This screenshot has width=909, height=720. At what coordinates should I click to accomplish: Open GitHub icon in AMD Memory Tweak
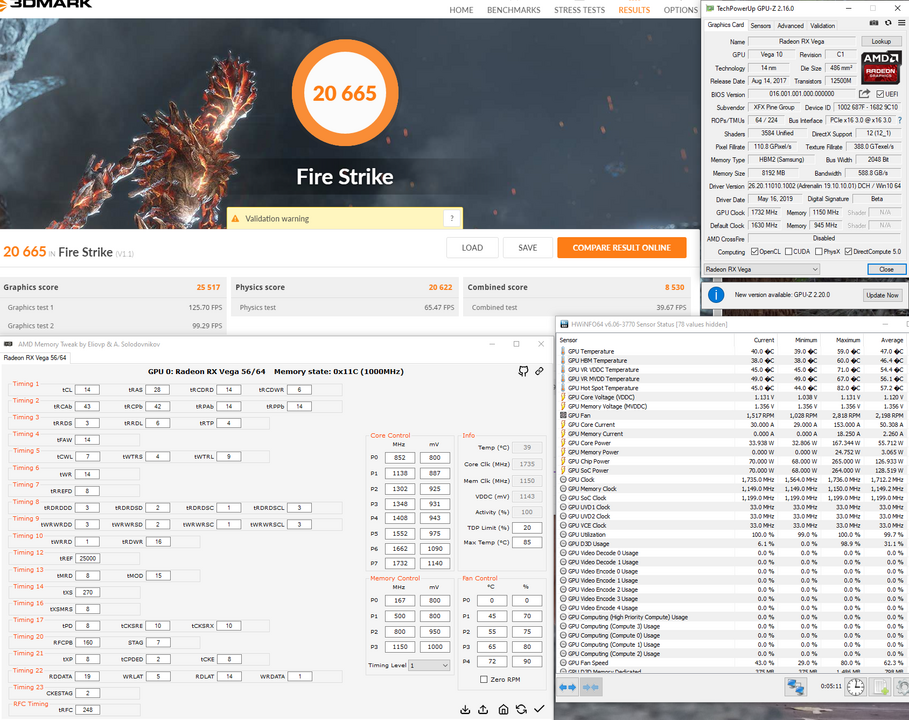(523, 371)
